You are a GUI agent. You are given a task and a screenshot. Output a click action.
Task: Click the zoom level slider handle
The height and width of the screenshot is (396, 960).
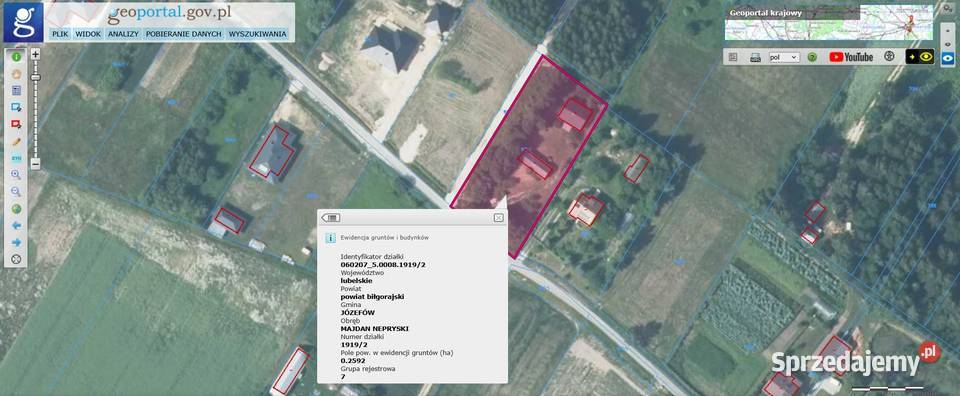pyautogui.click(x=36, y=77)
